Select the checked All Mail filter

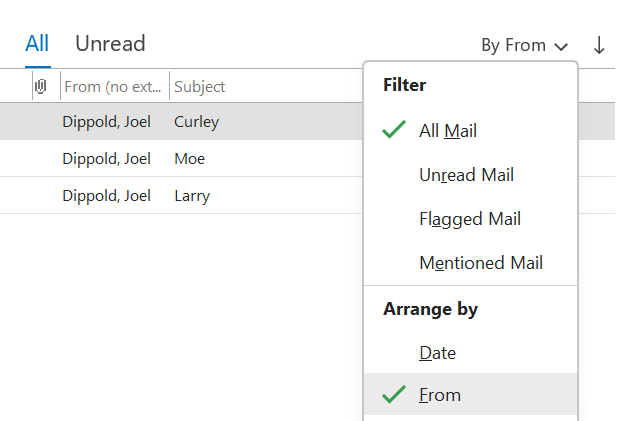(448, 130)
